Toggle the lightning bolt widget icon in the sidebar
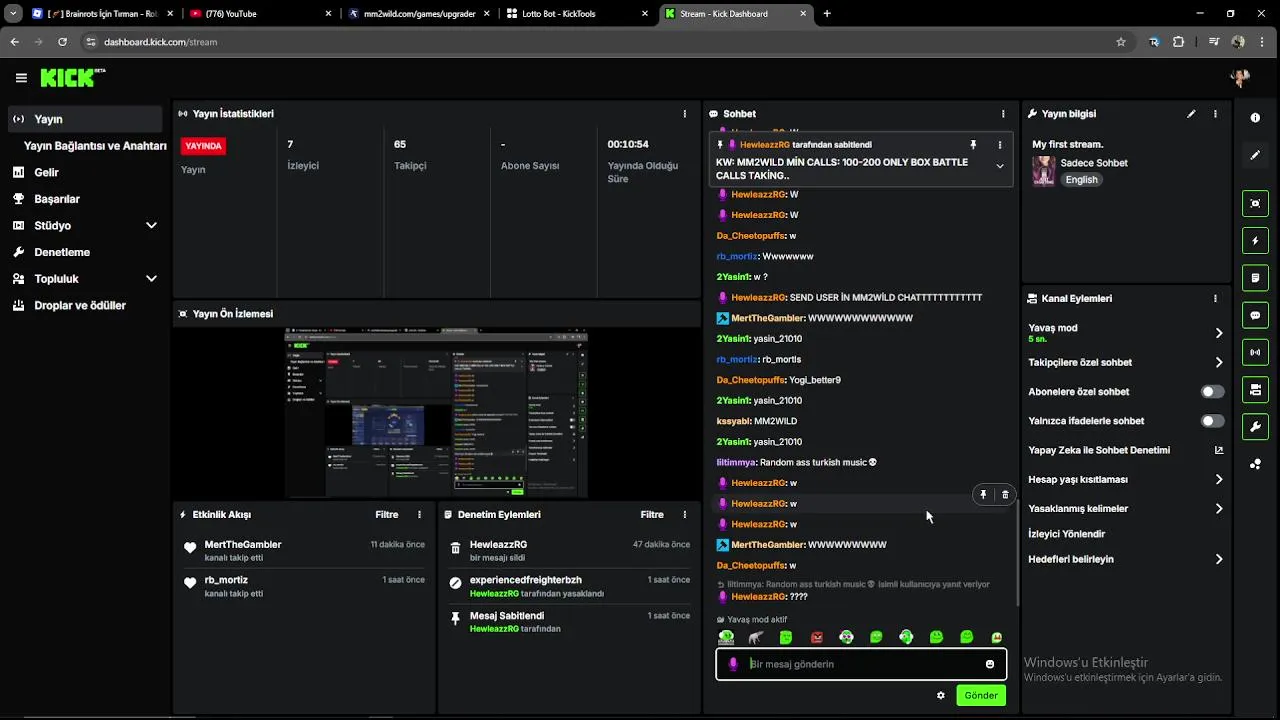 click(1255, 241)
